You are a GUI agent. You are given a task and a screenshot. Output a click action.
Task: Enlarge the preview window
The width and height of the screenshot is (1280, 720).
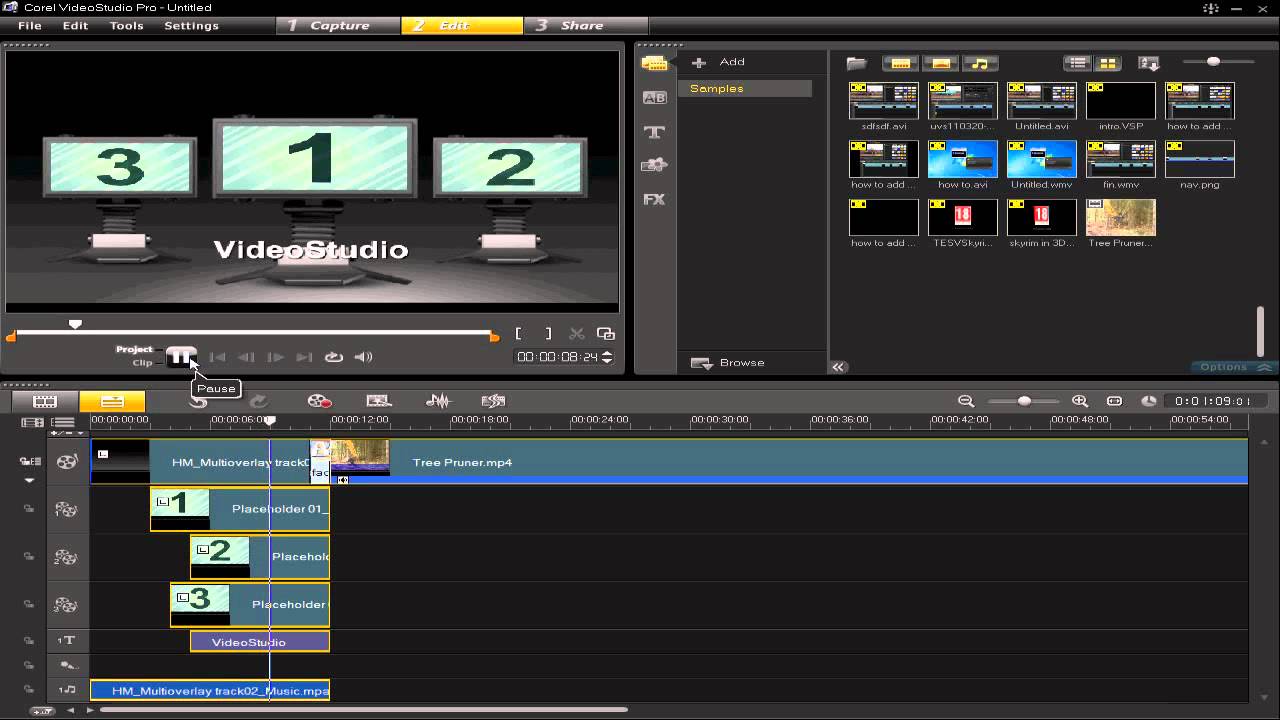[606, 334]
